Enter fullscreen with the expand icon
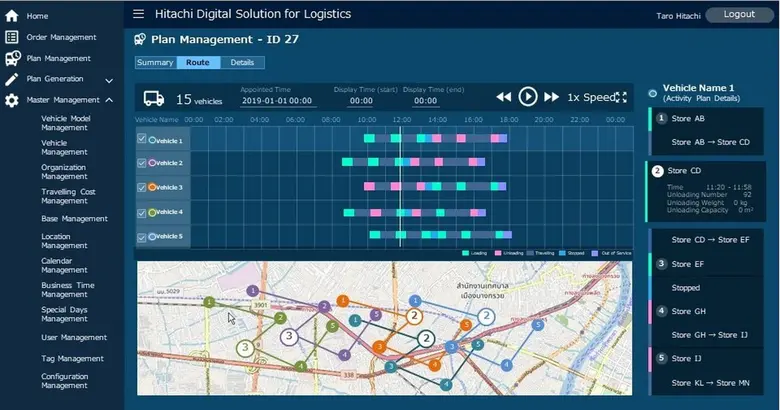The height and width of the screenshot is (410, 780). 622,97
